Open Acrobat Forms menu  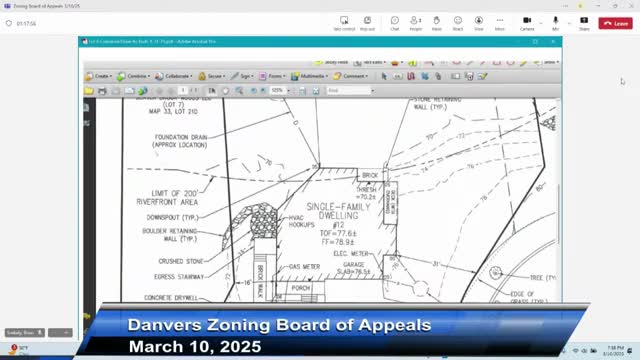(272, 76)
